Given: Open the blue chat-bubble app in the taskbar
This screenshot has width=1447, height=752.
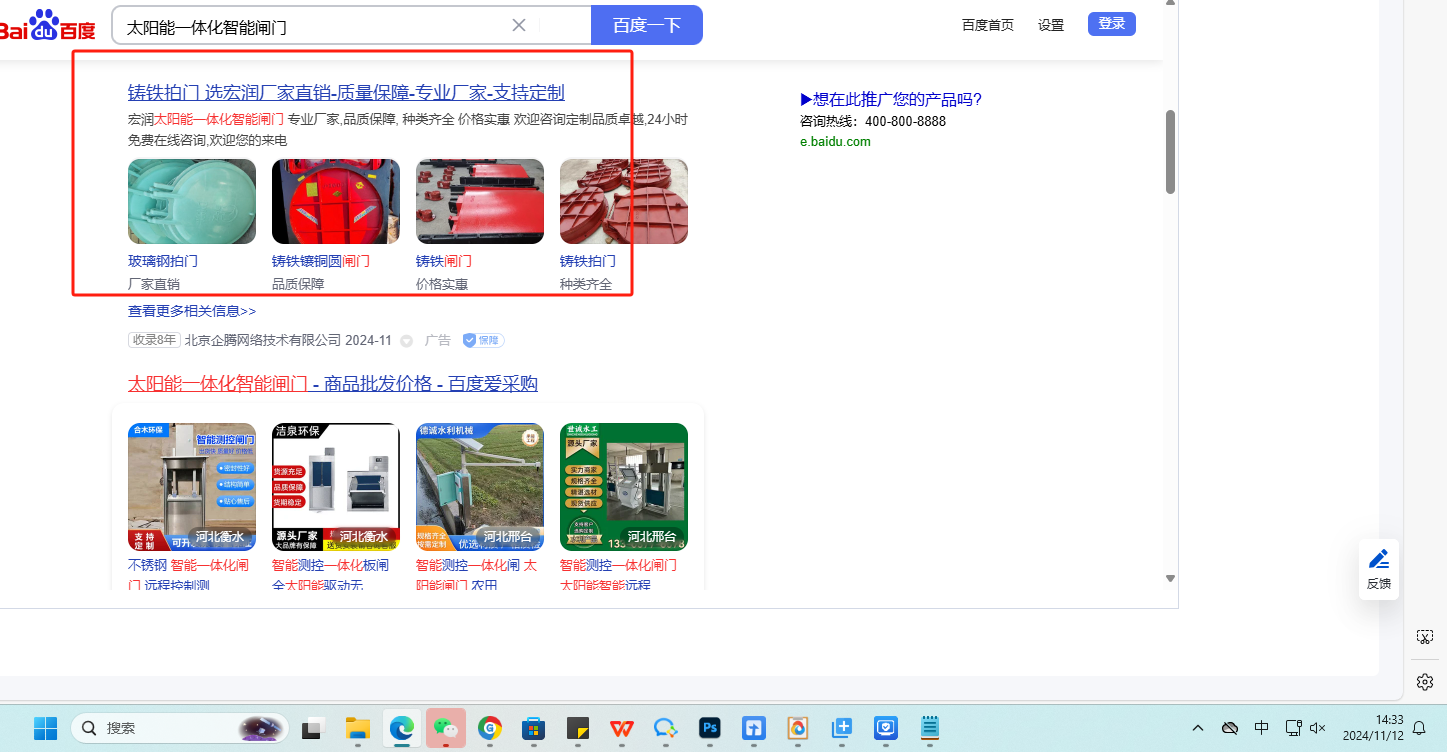Looking at the screenshot, I should tap(666, 728).
